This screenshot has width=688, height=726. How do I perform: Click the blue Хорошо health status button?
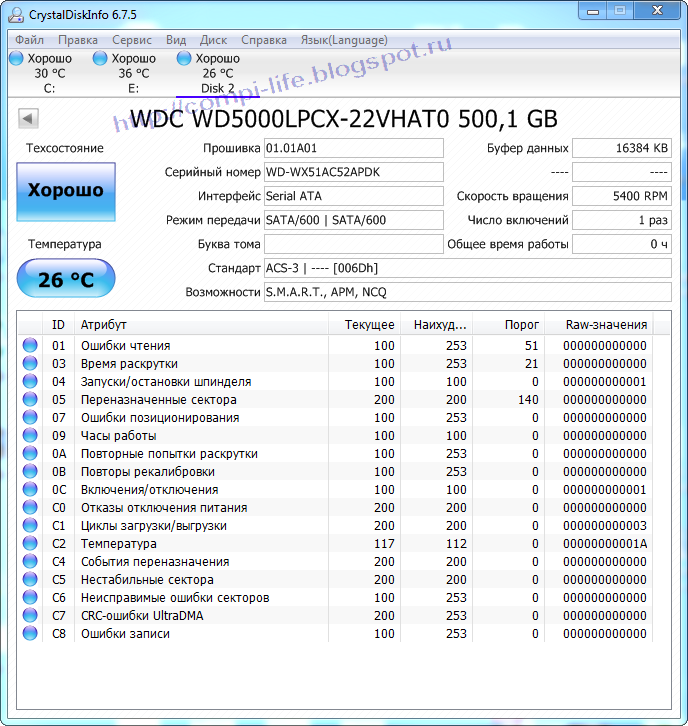[66, 191]
